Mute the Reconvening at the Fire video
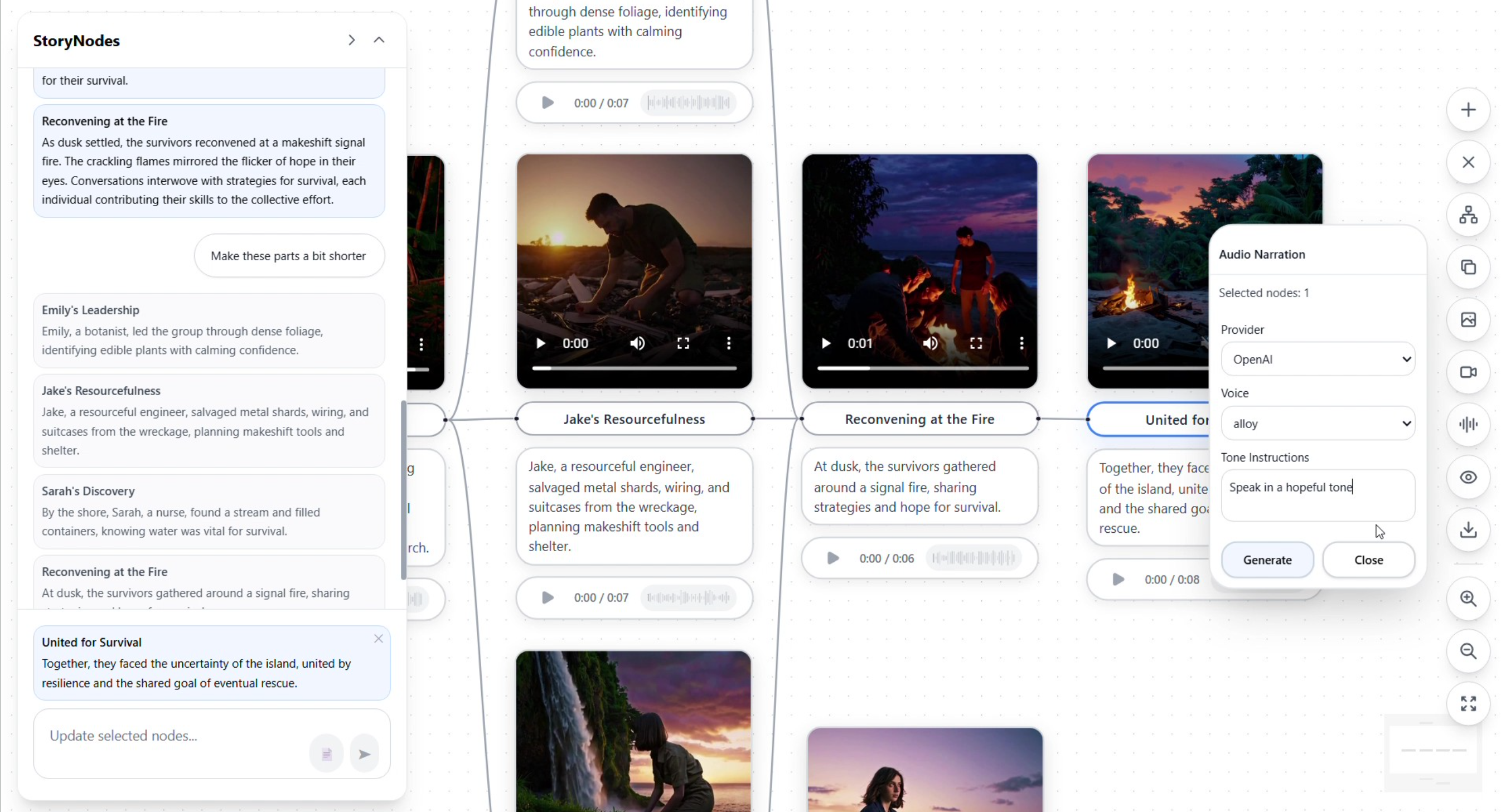The width and height of the screenshot is (1501, 812). [930, 344]
